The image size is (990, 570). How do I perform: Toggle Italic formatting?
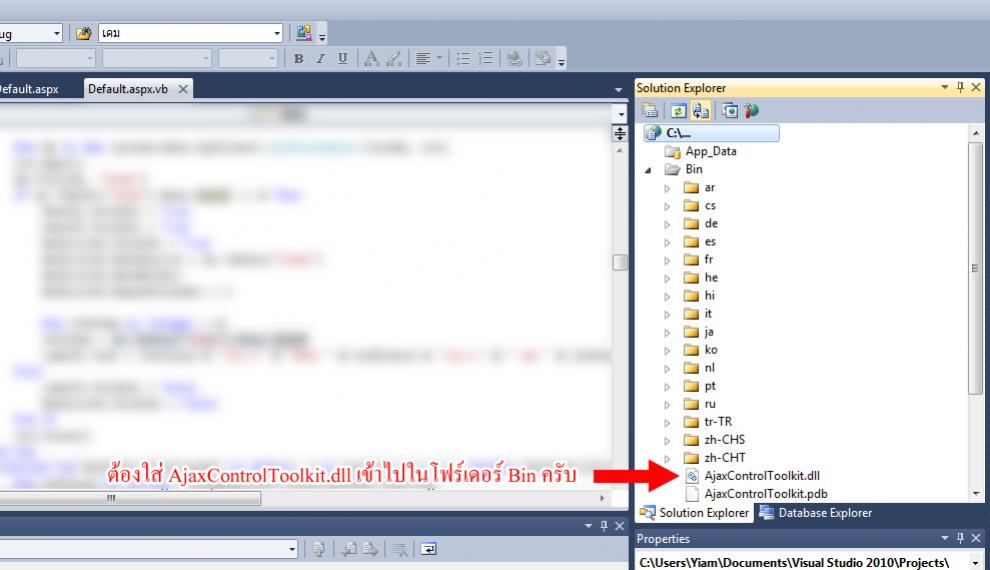[321, 59]
